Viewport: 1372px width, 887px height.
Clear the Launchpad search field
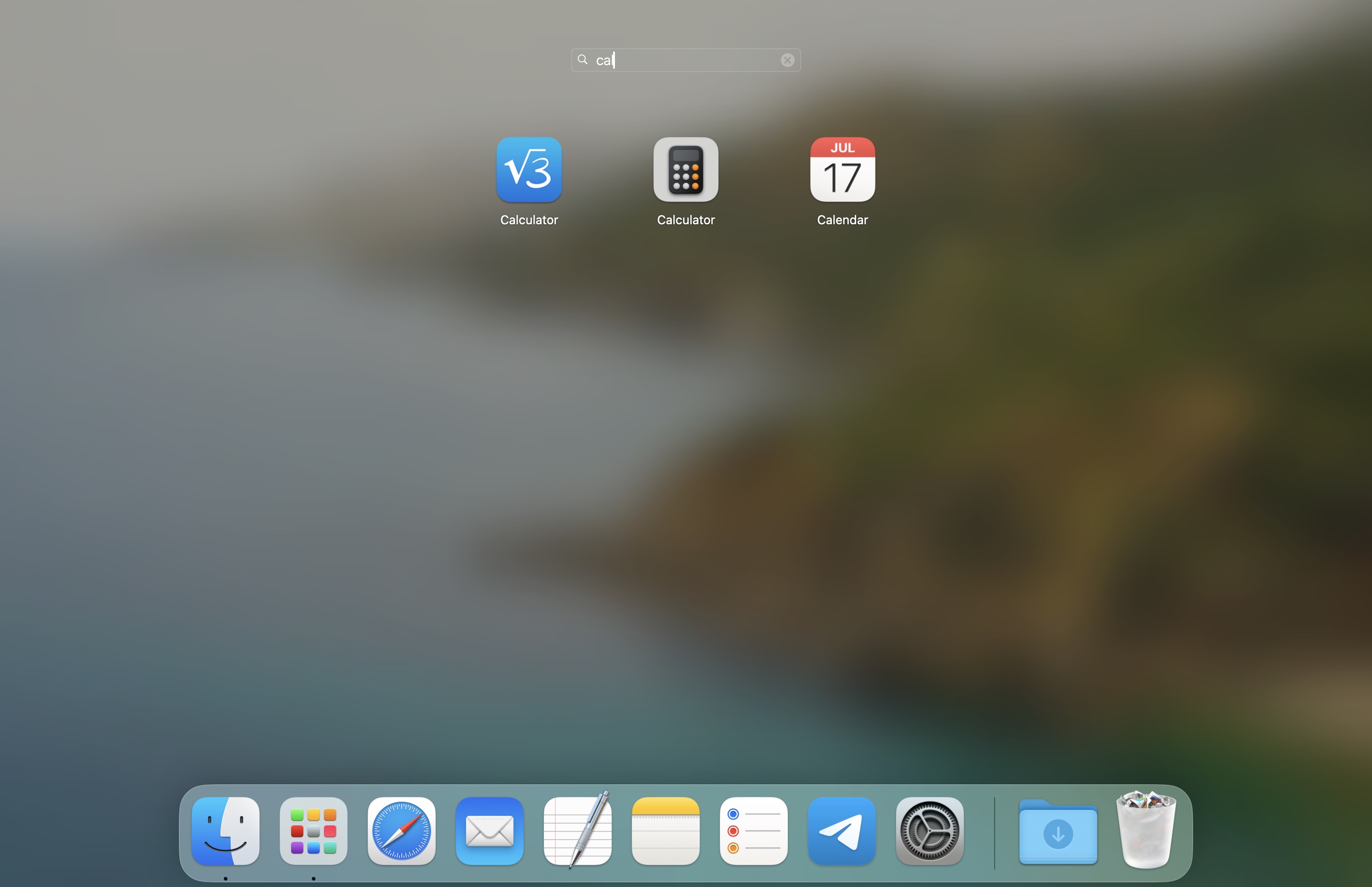point(787,60)
